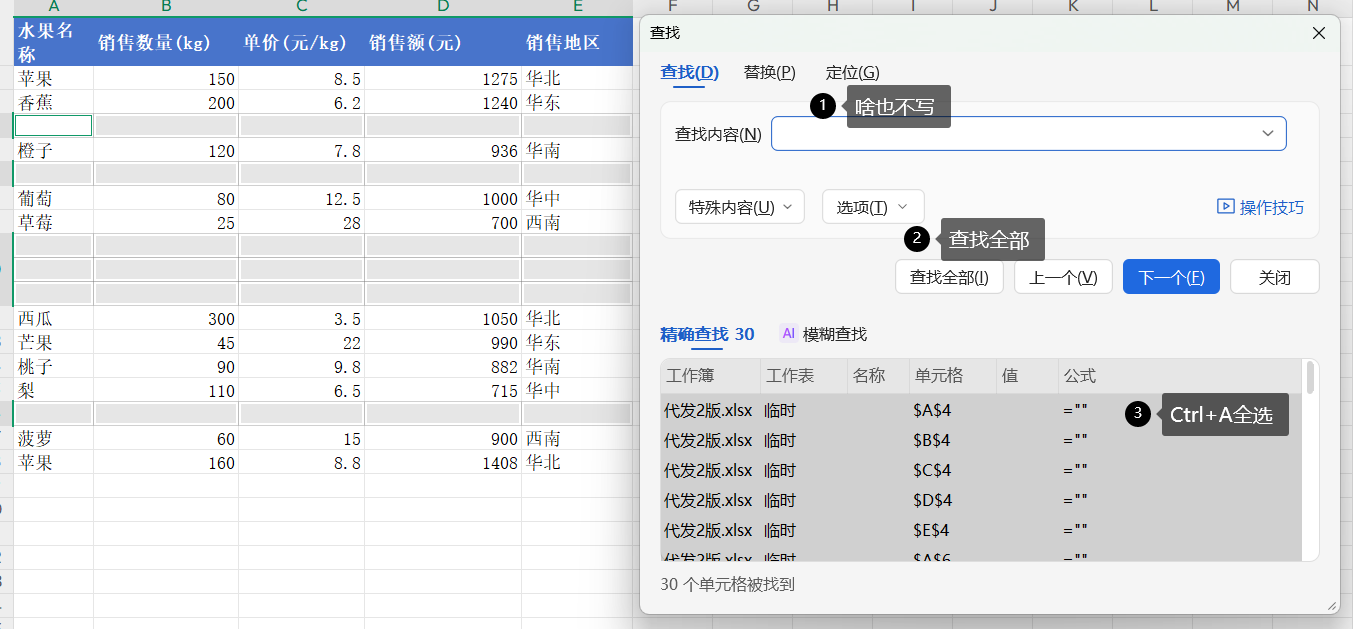The height and width of the screenshot is (629, 1353).
Task: Click the sales amount cell 1240
Action: 443,102
